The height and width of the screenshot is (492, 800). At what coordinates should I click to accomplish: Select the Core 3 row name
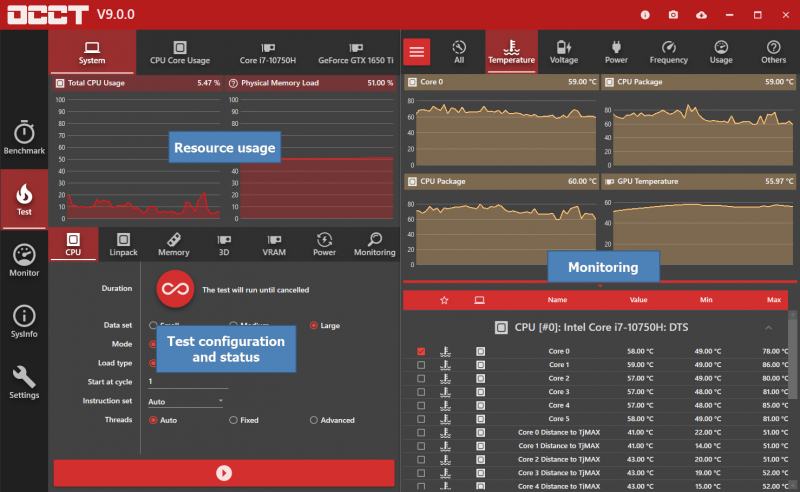(559, 392)
